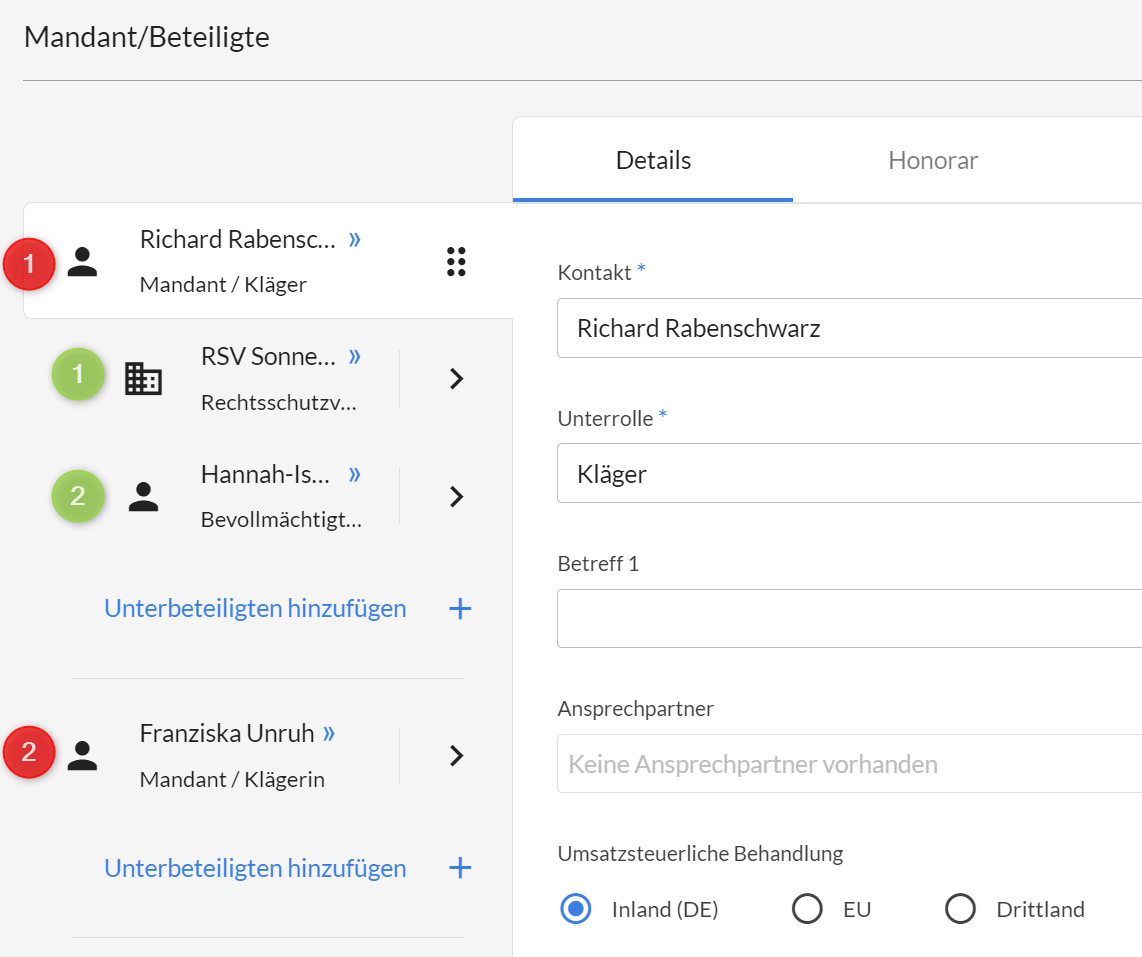Viewport: 1142px width, 957px height.
Task: Select the RSV Sonne... name text
Action: click(x=268, y=356)
